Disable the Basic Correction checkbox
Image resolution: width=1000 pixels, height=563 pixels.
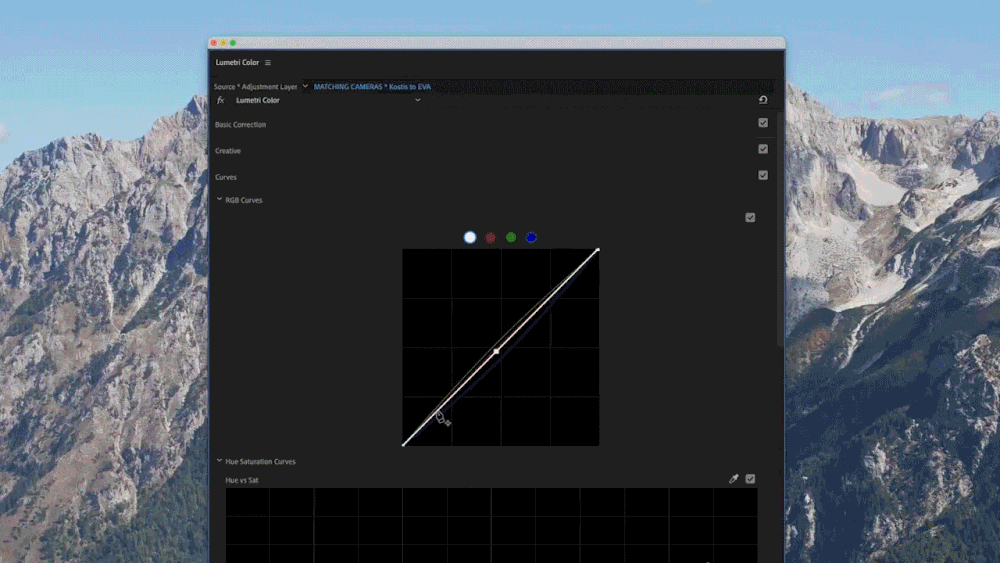pos(763,122)
